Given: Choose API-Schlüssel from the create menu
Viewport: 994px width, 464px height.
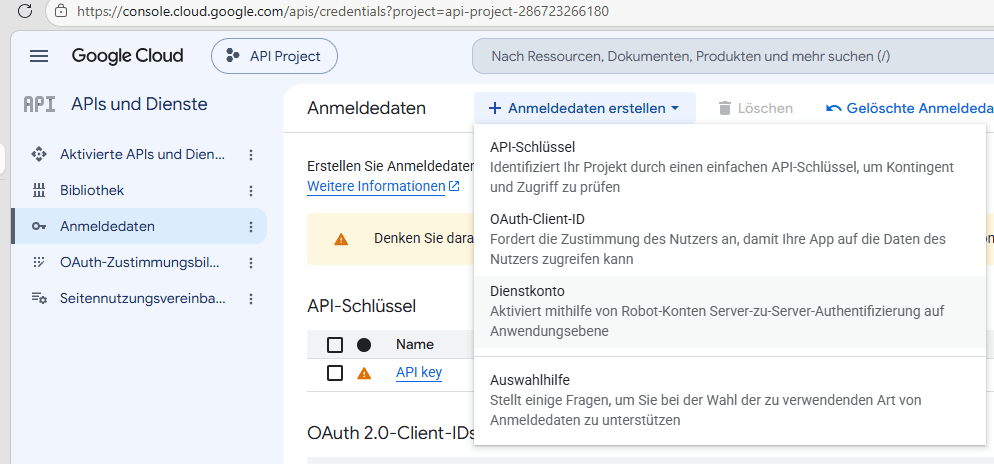Looking at the screenshot, I should (730, 167).
